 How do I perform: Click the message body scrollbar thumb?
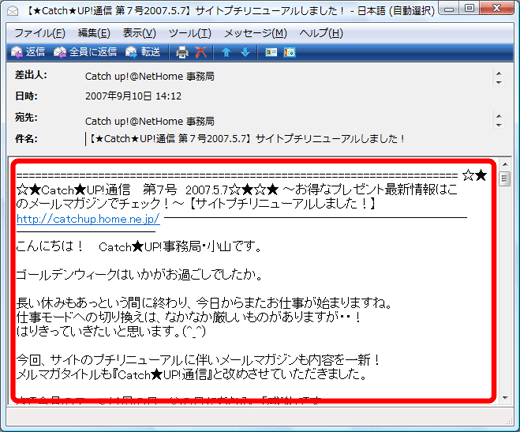[x=504, y=179]
